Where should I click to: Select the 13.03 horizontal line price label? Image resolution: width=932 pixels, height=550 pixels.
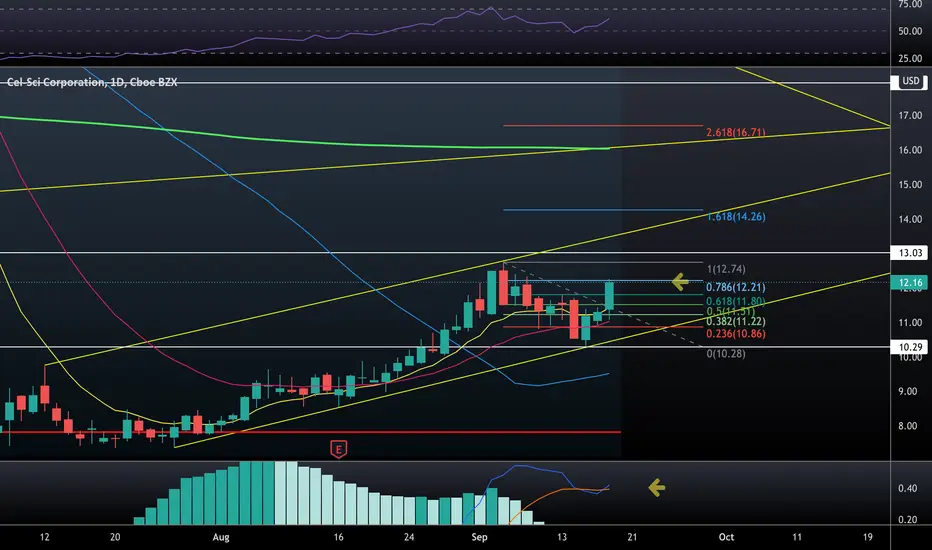pyautogui.click(x=909, y=253)
